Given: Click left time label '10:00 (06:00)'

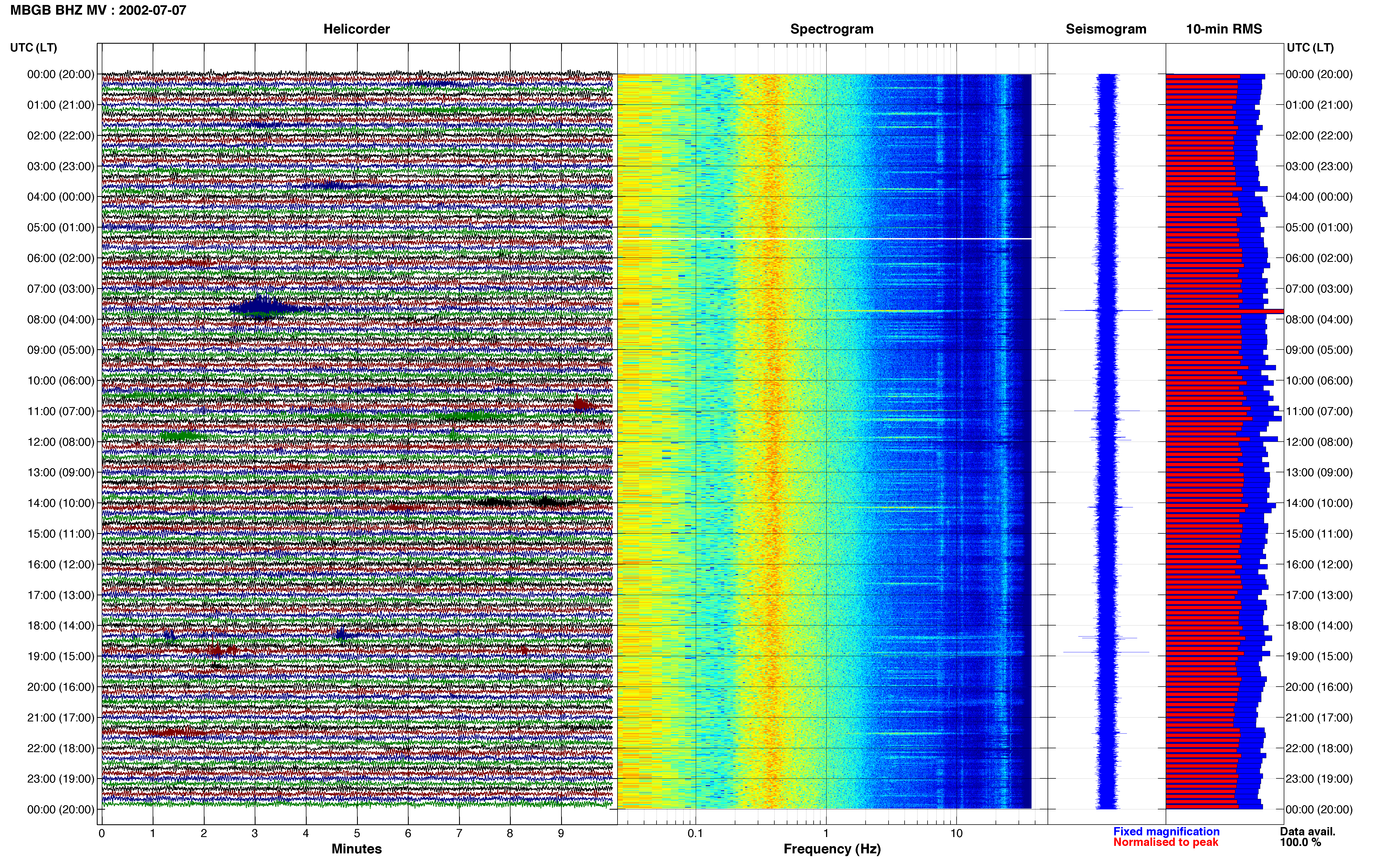Looking at the screenshot, I should 61,380.
